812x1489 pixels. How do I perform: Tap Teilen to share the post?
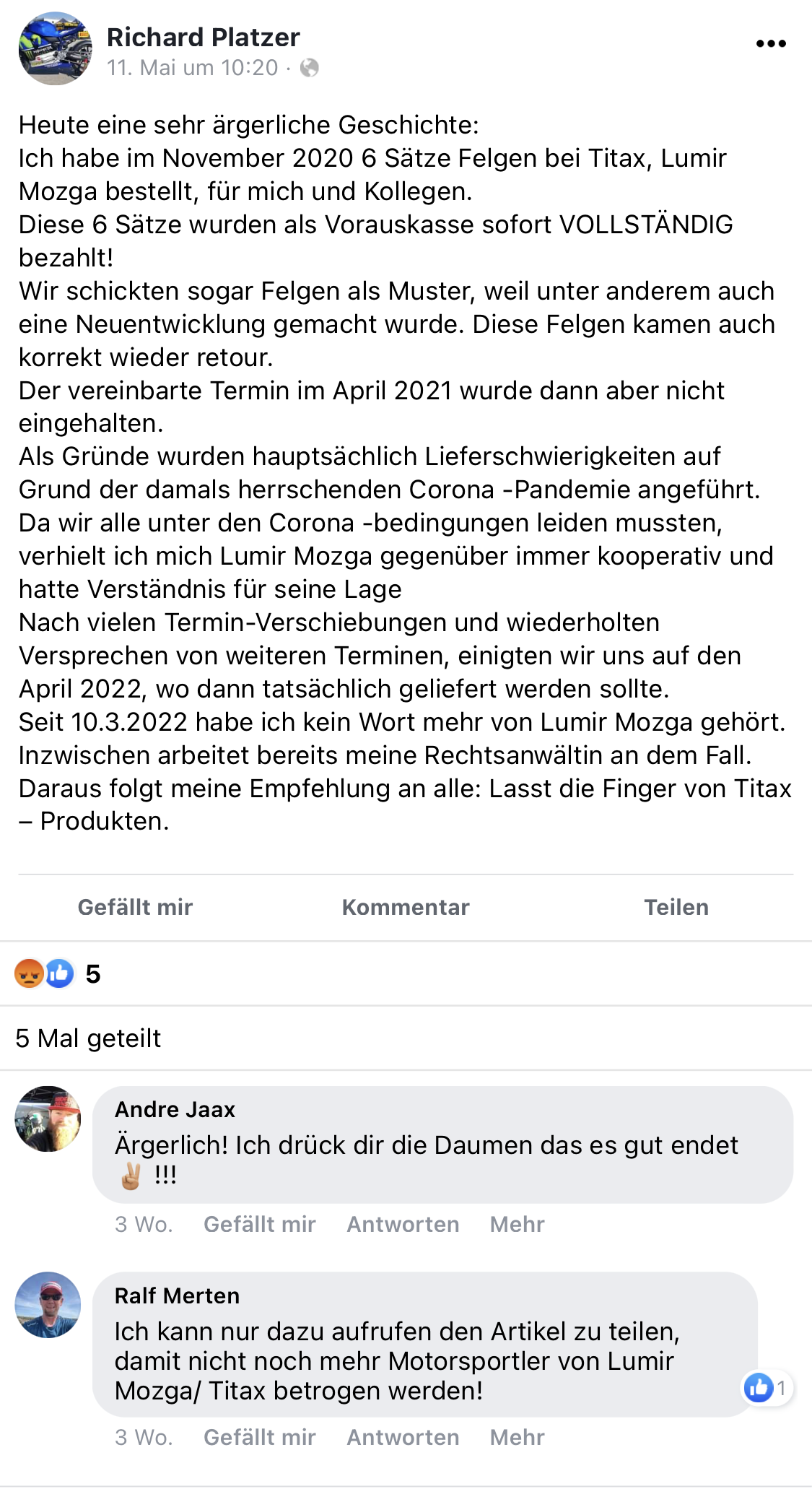click(x=676, y=907)
